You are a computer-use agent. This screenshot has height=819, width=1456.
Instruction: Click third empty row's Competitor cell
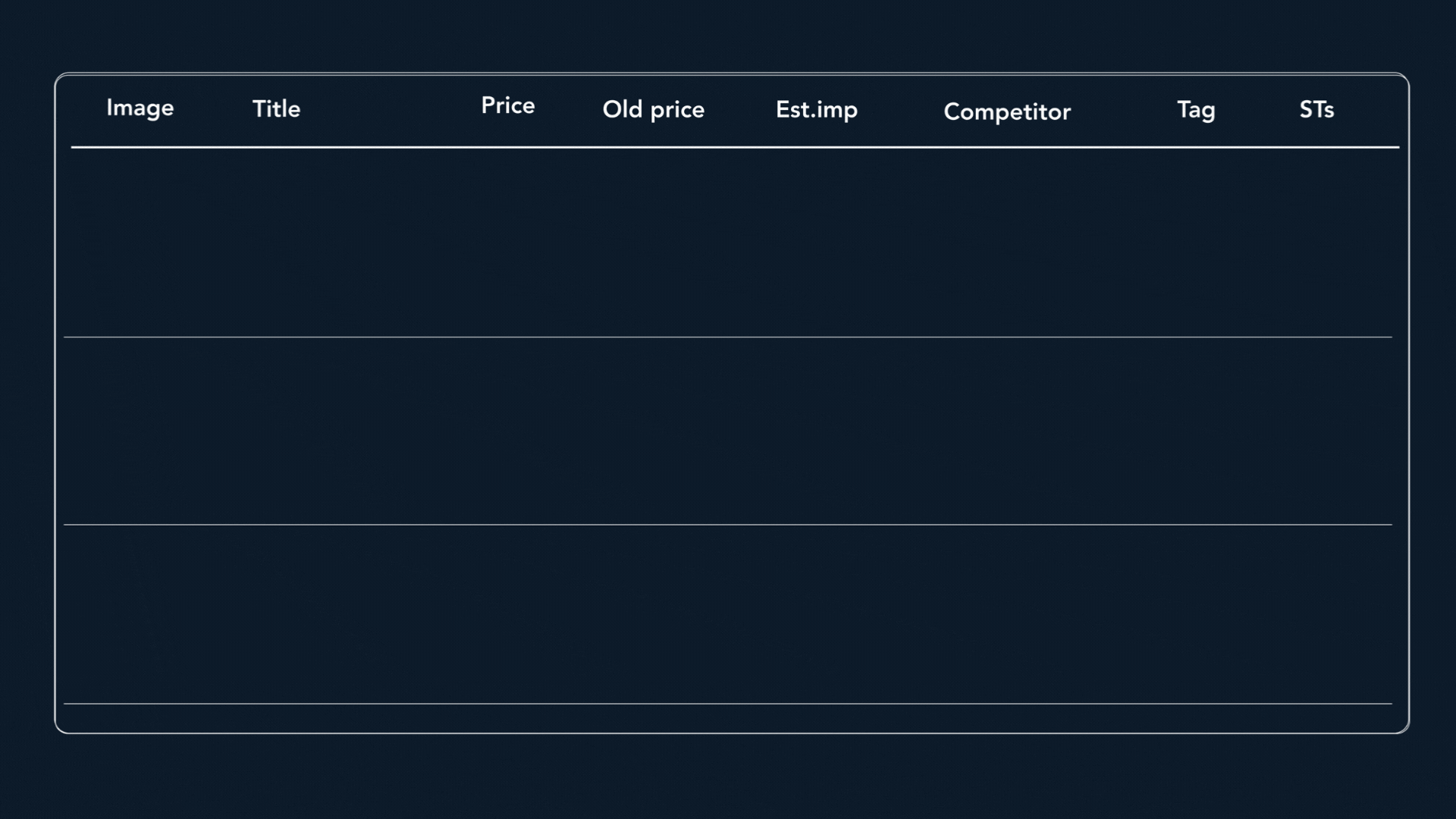click(1007, 614)
